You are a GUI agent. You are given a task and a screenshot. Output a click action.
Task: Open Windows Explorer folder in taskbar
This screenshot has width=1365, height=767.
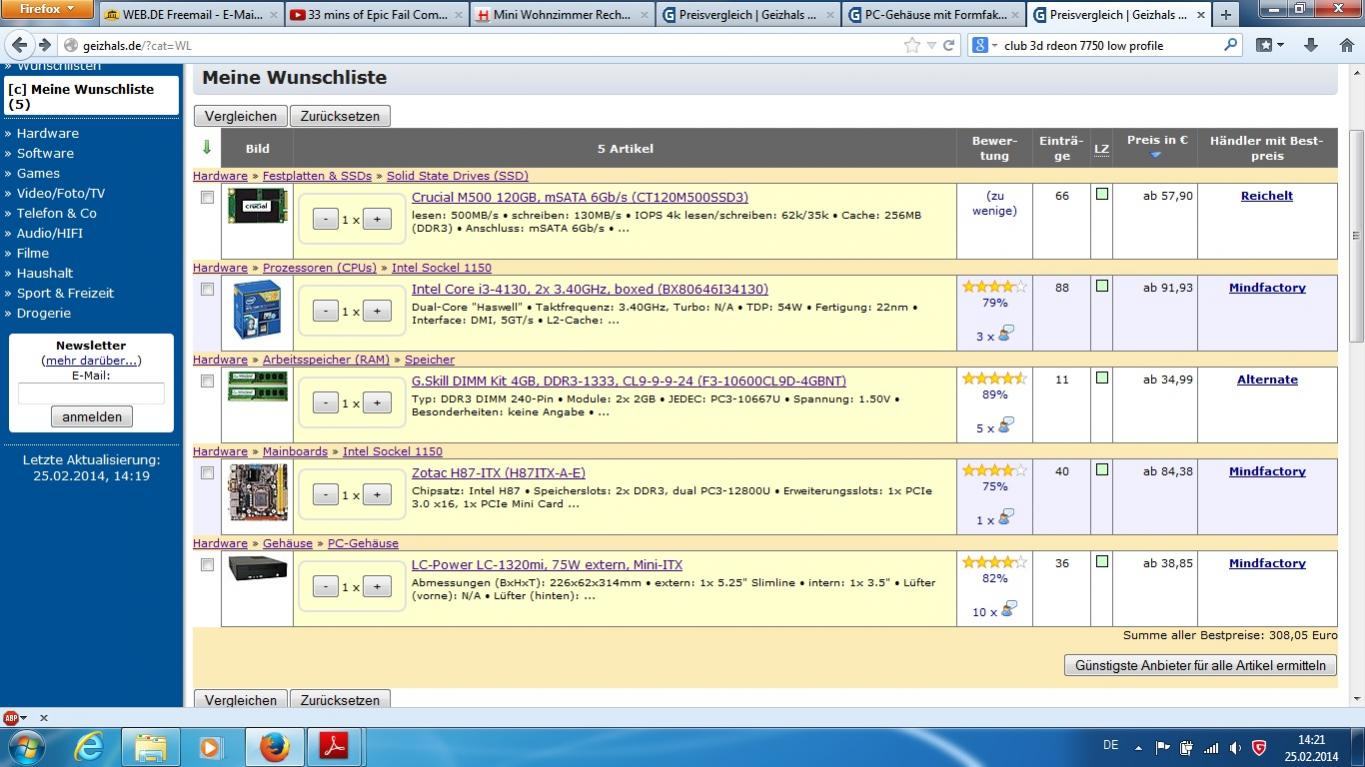[x=151, y=747]
